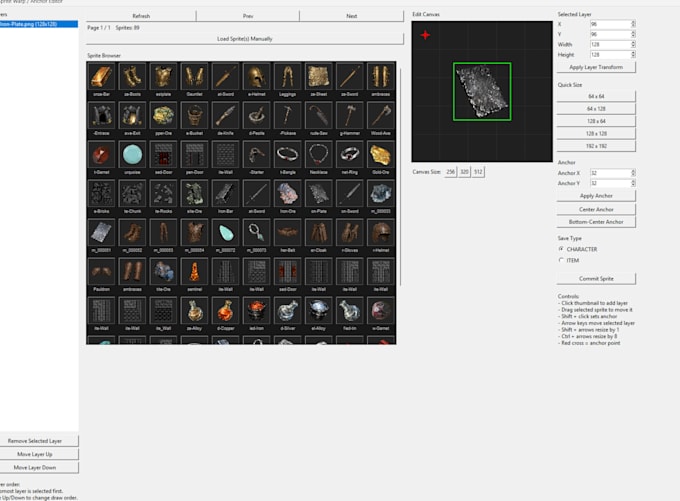Choose the mortar and pestle sprite
Image resolution: width=680 pixels, height=501 pixels.
pyautogui.click(x=257, y=115)
